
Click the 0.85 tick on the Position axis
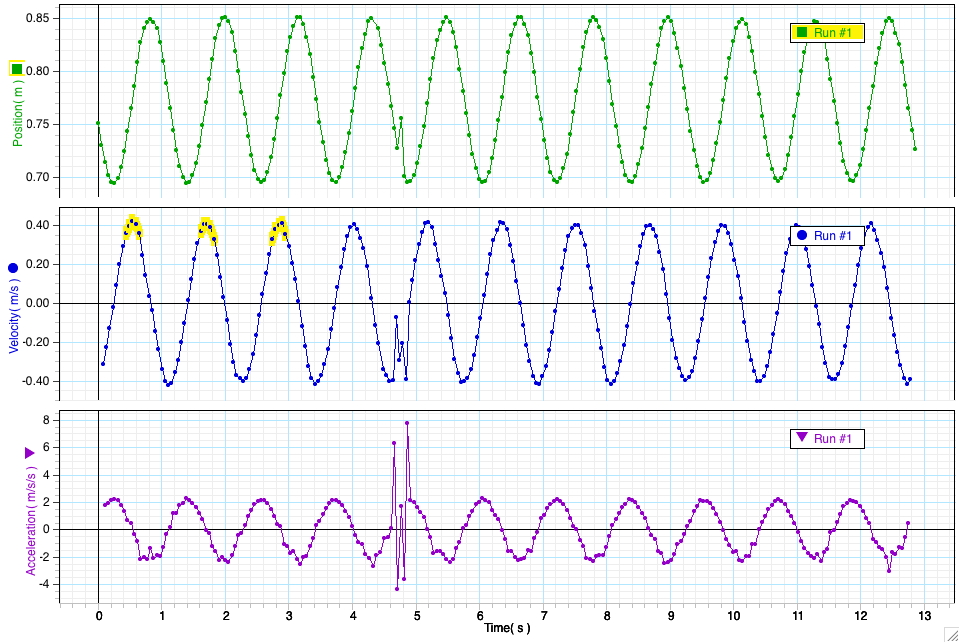[x=37, y=18]
